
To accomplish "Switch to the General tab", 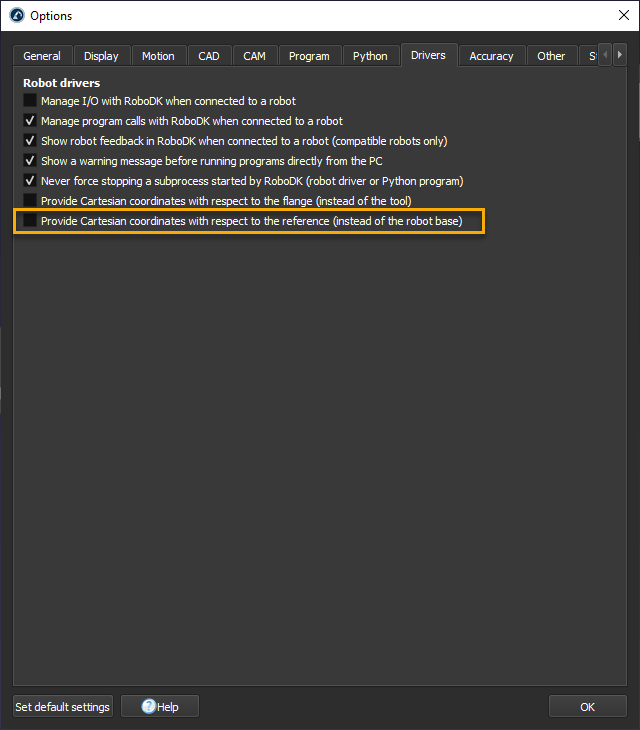I will click(42, 56).
